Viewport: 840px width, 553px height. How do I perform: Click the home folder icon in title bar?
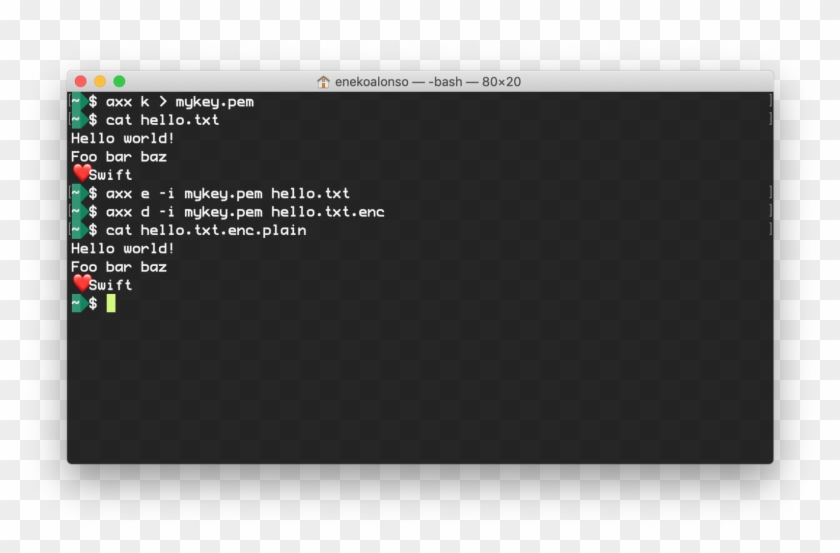323,82
